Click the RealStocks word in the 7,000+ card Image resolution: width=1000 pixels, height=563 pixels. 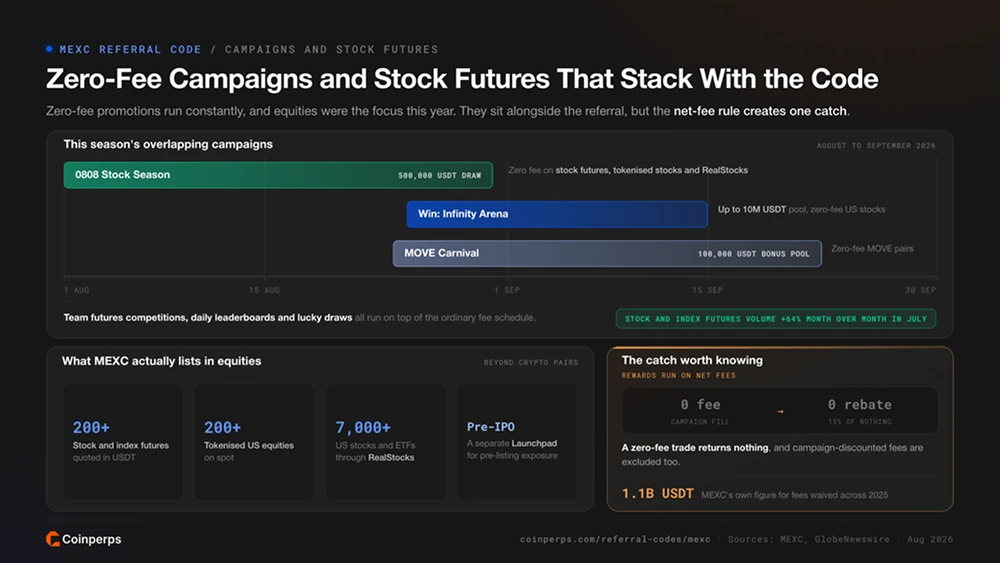click(x=391, y=457)
